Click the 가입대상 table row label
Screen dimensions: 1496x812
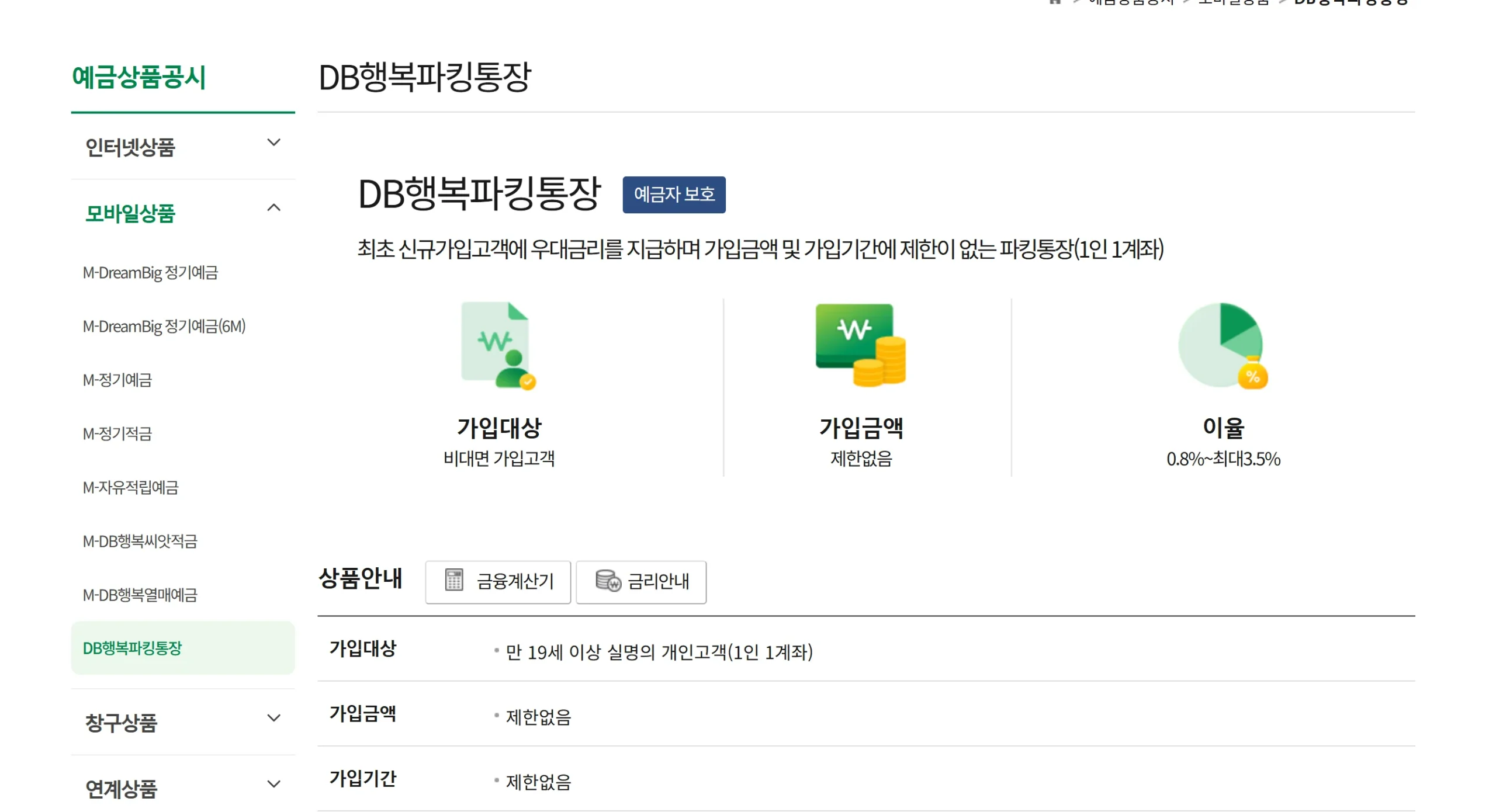point(362,648)
